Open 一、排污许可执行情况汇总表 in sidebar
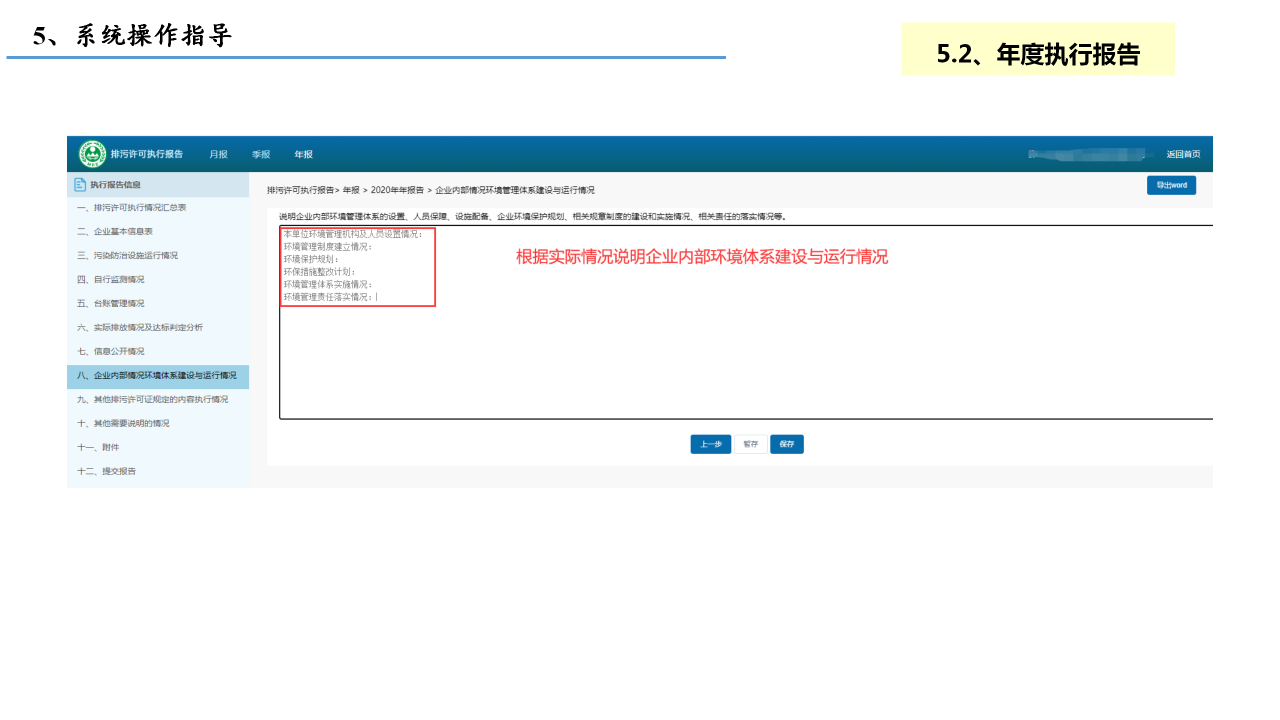Viewport: 1280px width, 720px height. (131, 208)
